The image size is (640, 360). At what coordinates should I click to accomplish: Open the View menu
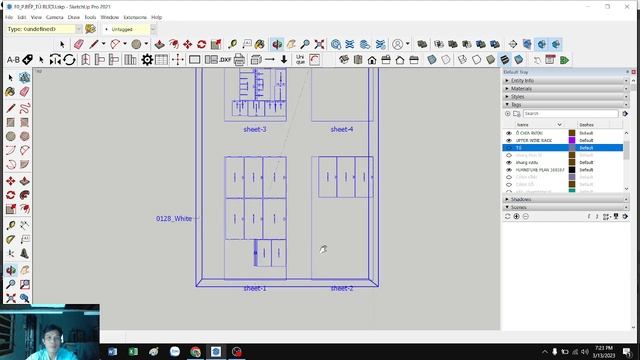pyautogui.click(x=36, y=17)
